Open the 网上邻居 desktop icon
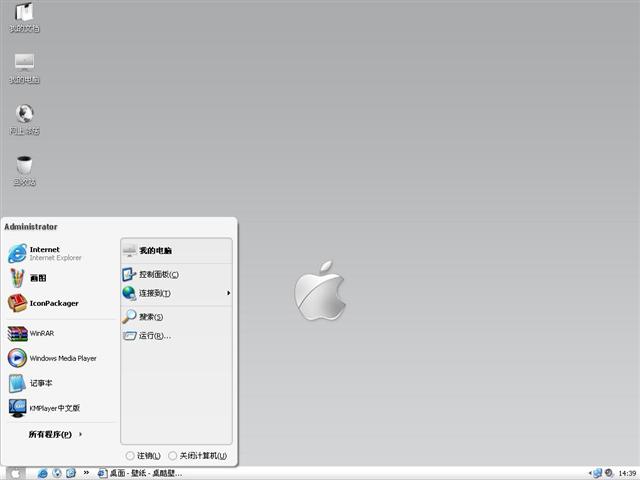The width and height of the screenshot is (640, 480). pos(25,115)
